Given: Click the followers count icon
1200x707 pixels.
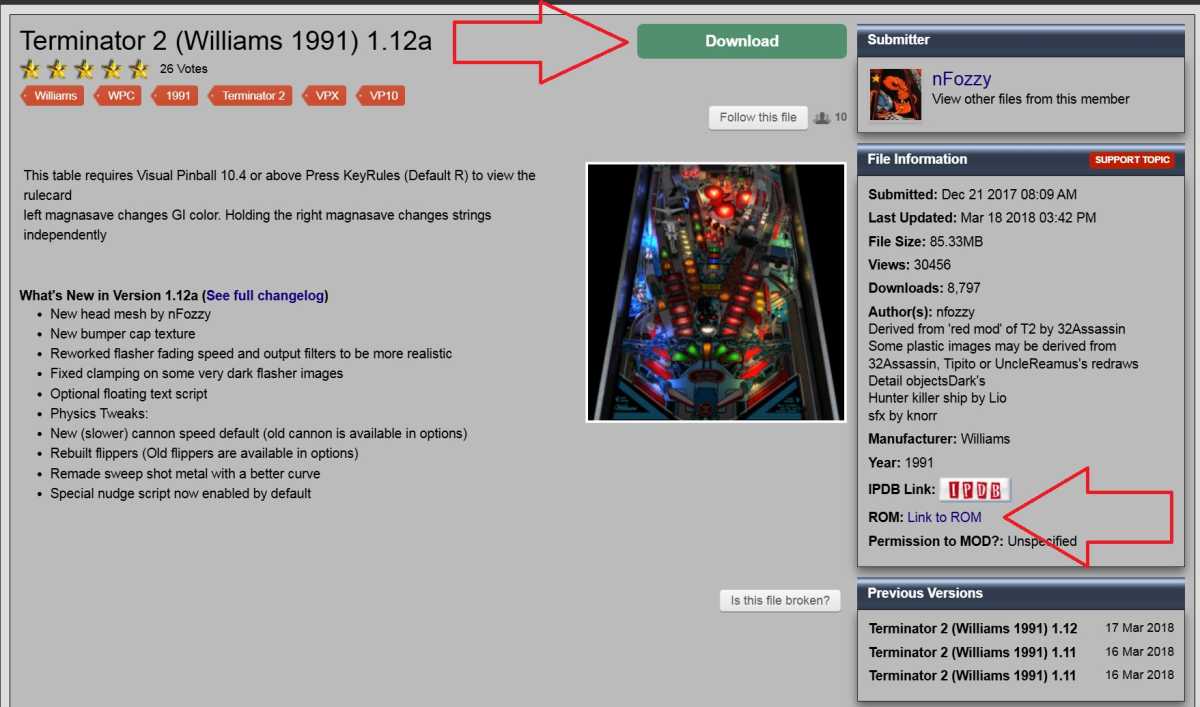Looking at the screenshot, I should pyautogui.click(x=822, y=118).
